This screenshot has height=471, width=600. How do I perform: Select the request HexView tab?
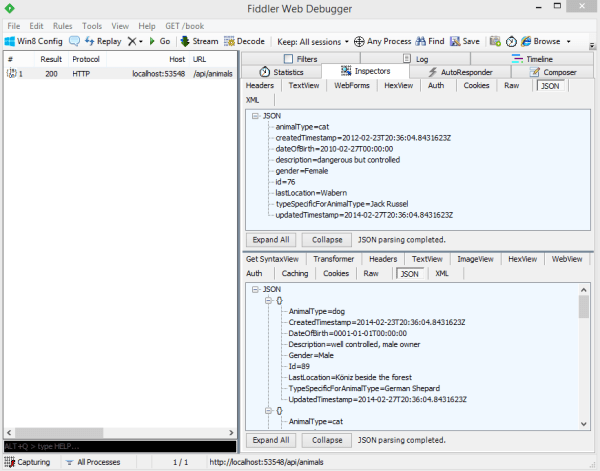[x=398, y=85]
